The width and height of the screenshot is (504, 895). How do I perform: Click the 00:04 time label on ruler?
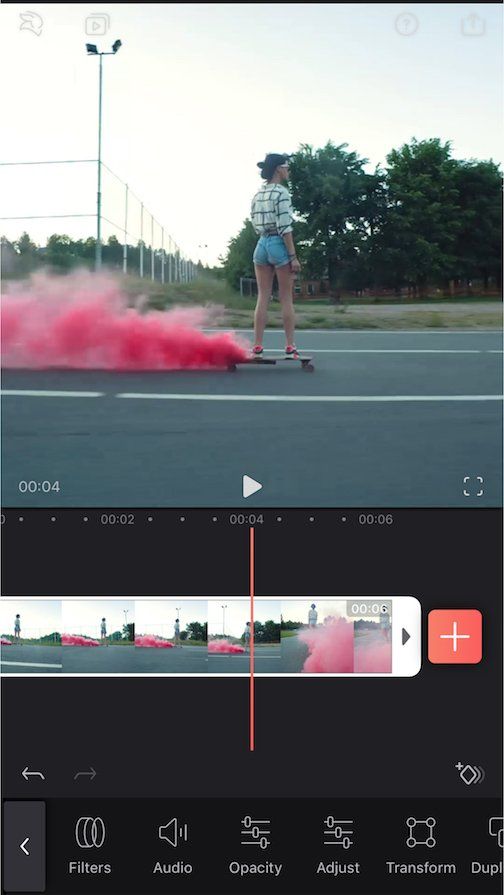(x=247, y=519)
